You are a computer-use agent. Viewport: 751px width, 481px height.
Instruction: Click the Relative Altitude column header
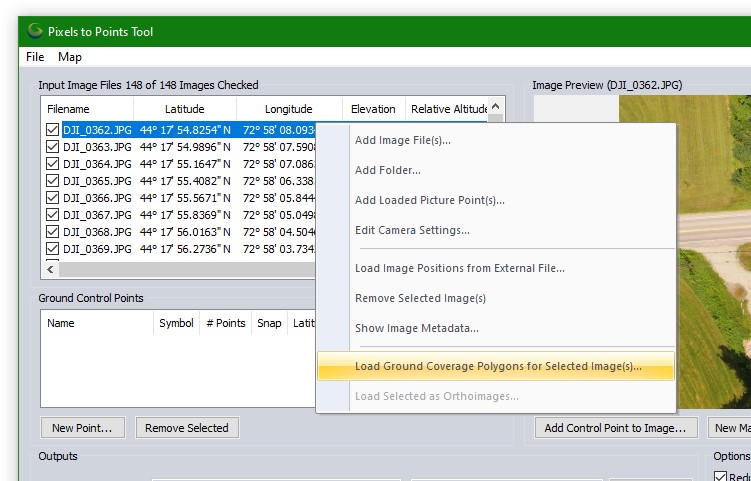click(447, 109)
